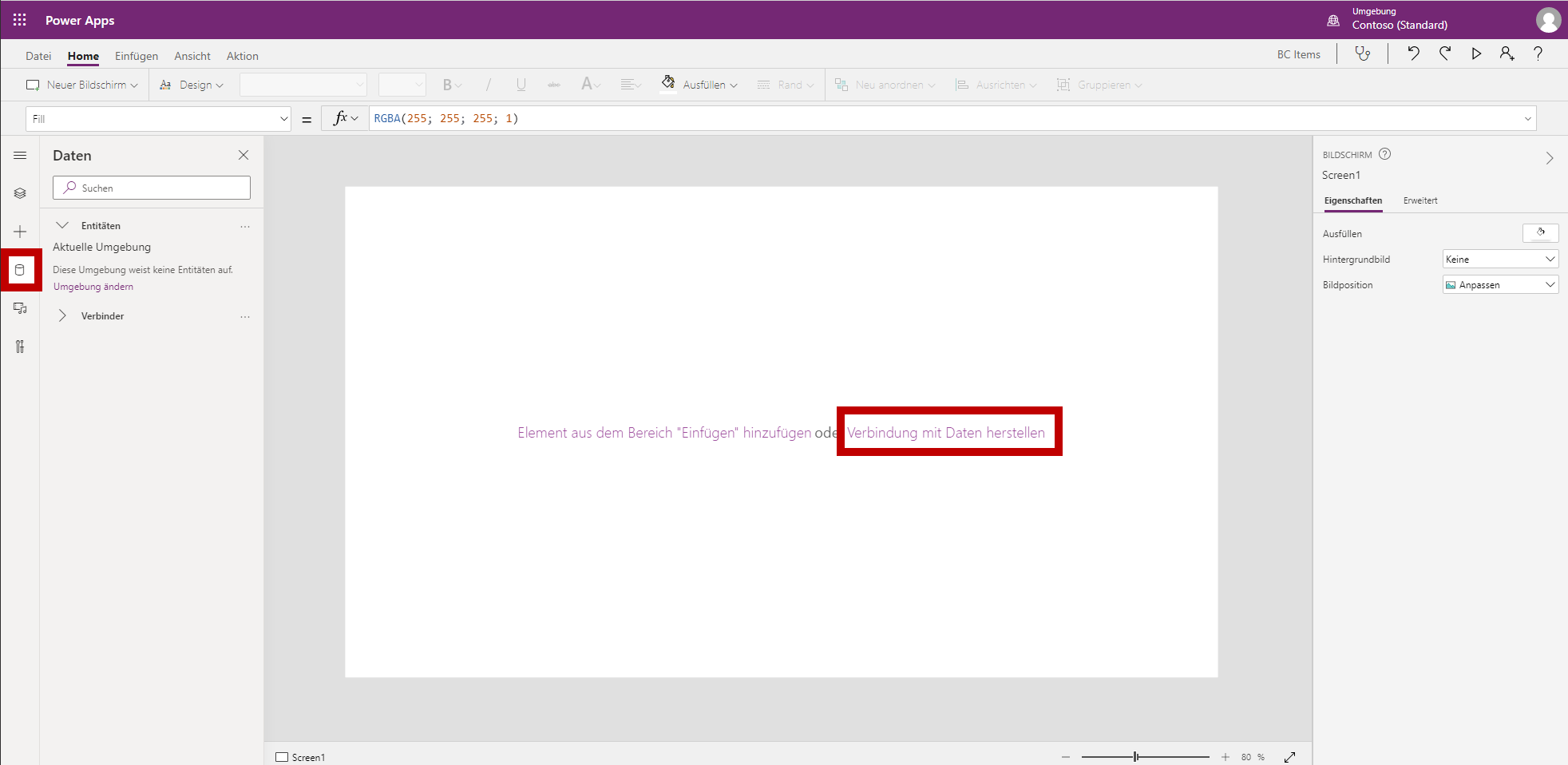Redo the last action
Screen dimensions: 1568x765
point(1445,54)
